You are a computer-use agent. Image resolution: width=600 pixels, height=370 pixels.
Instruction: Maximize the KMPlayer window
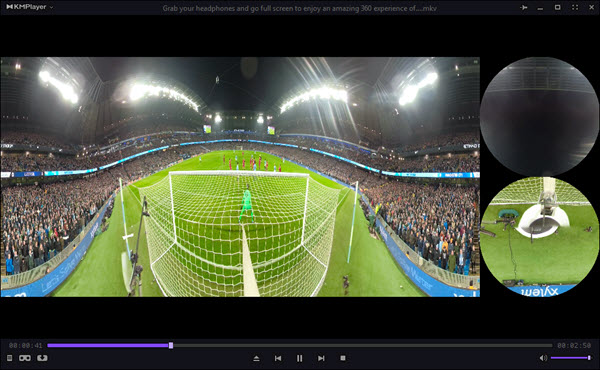[x=558, y=7]
